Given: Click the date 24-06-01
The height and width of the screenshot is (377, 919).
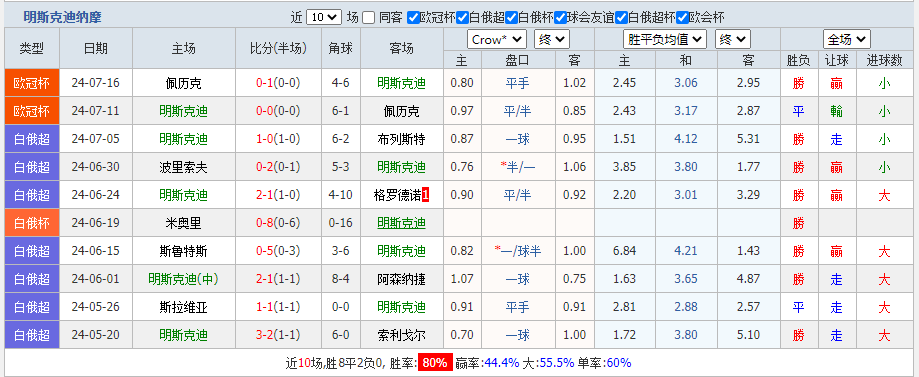Looking at the screenshot, I should coord(96,279).
